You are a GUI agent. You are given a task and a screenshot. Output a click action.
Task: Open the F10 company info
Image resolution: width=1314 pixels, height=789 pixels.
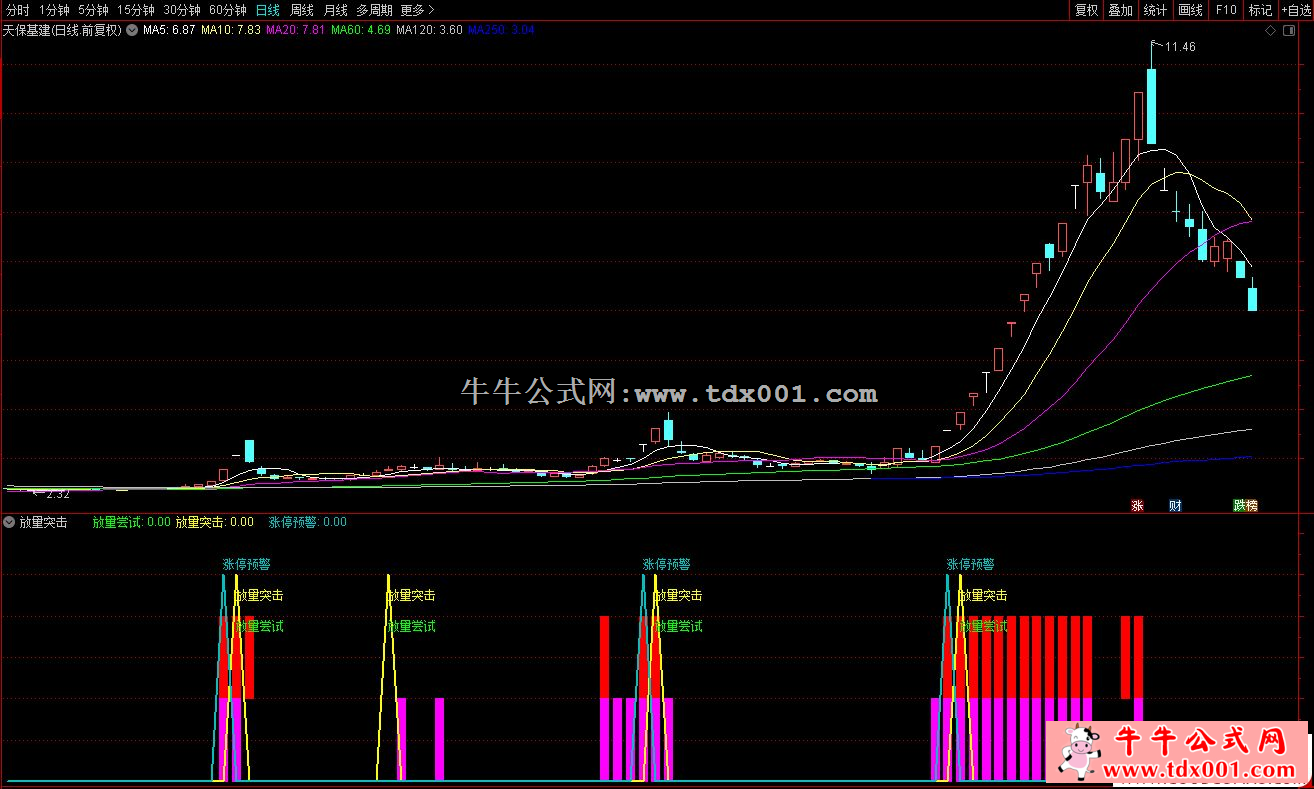click(1225, 10)
